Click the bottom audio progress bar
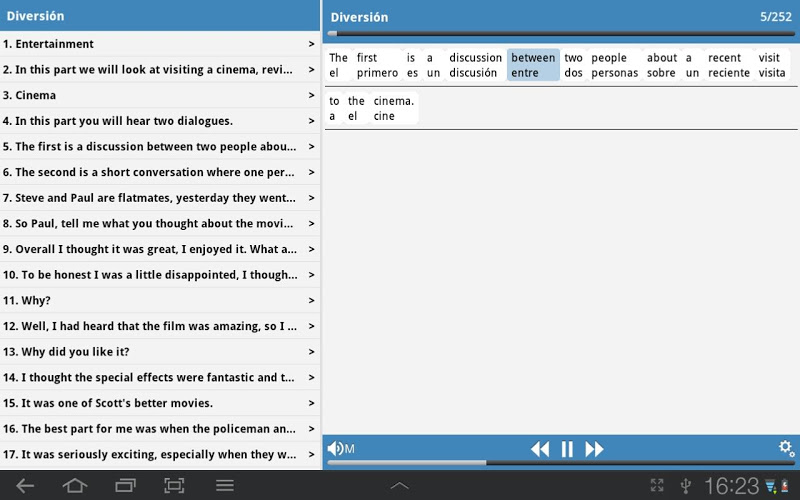Viewport: 800px width, 500px height. coord(561,463)
